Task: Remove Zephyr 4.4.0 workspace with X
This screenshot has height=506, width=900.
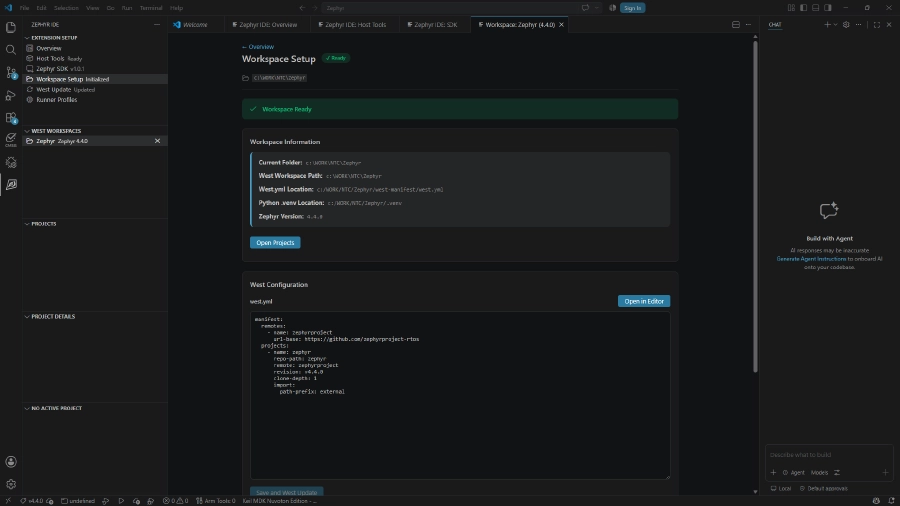Action: [x=157, y=141]
